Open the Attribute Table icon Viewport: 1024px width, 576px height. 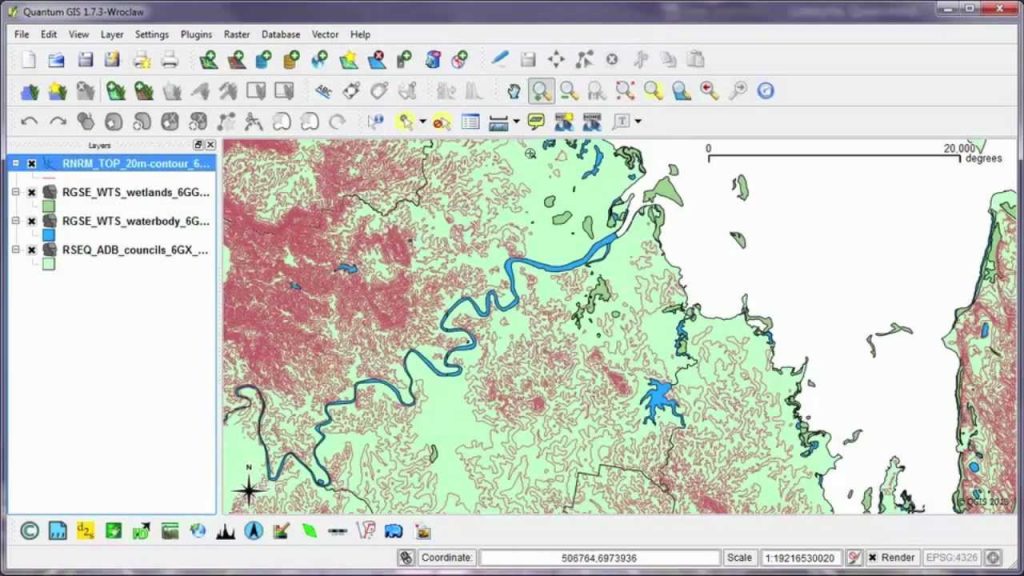point(470,122)
